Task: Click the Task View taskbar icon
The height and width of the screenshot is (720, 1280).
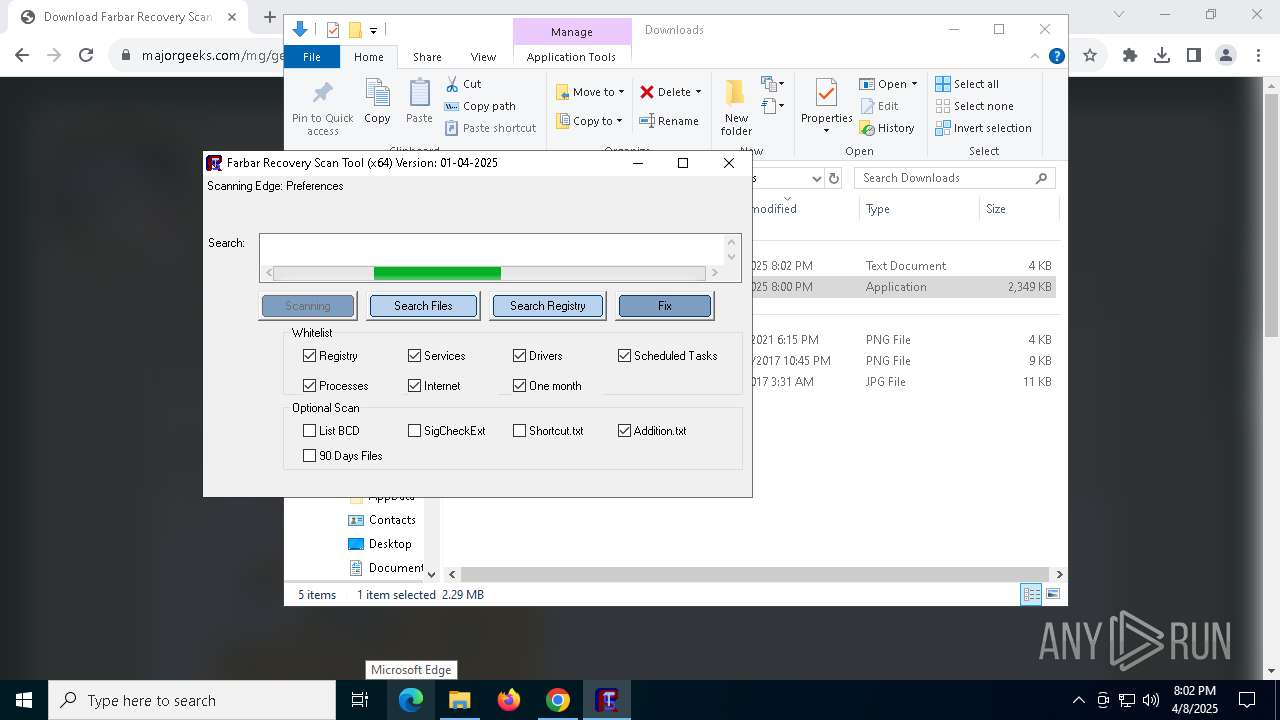Action: 360,700
